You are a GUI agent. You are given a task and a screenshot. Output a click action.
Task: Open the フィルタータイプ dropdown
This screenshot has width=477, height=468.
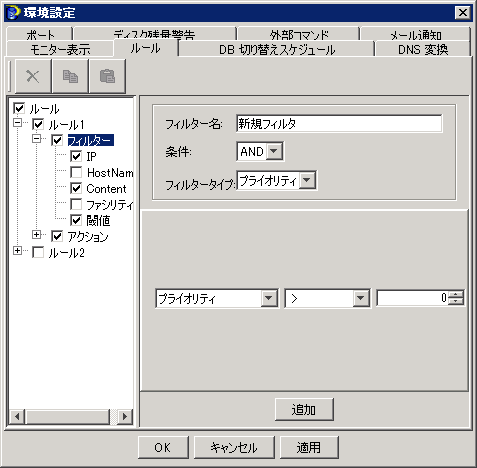(x=307, y=180)
